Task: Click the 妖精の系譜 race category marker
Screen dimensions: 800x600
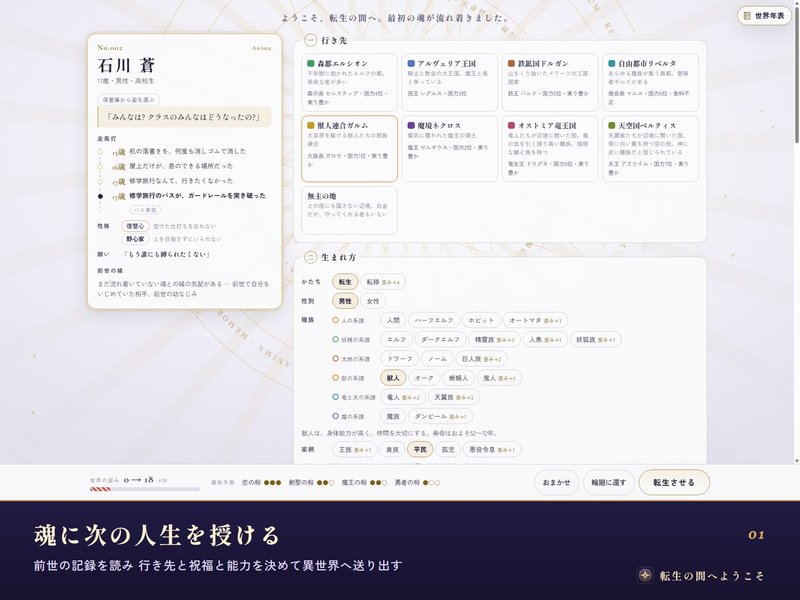Action: point(335,339)
